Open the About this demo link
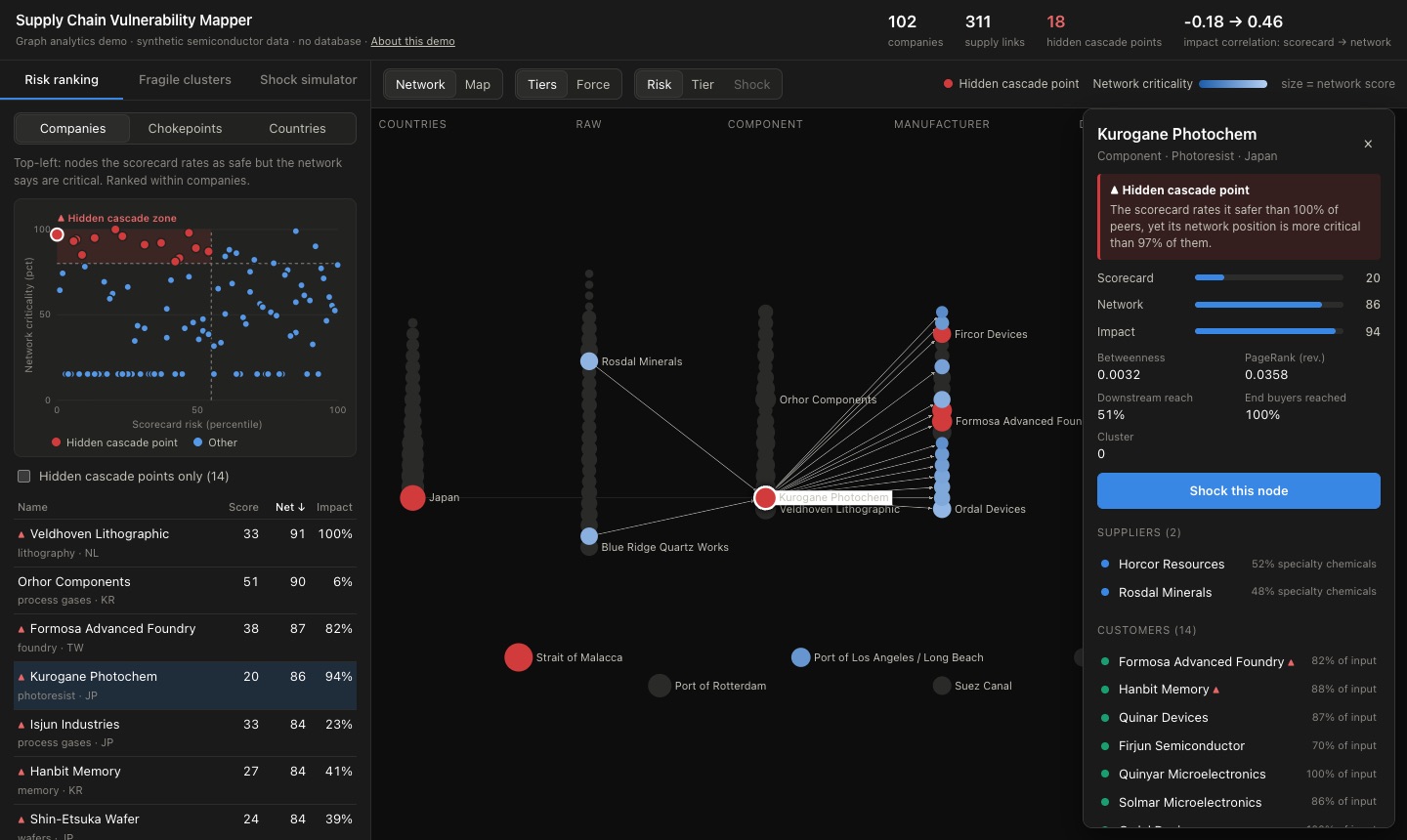Image resolution: width=1407 pixels, height=840 pixels. tap(413, 41)
